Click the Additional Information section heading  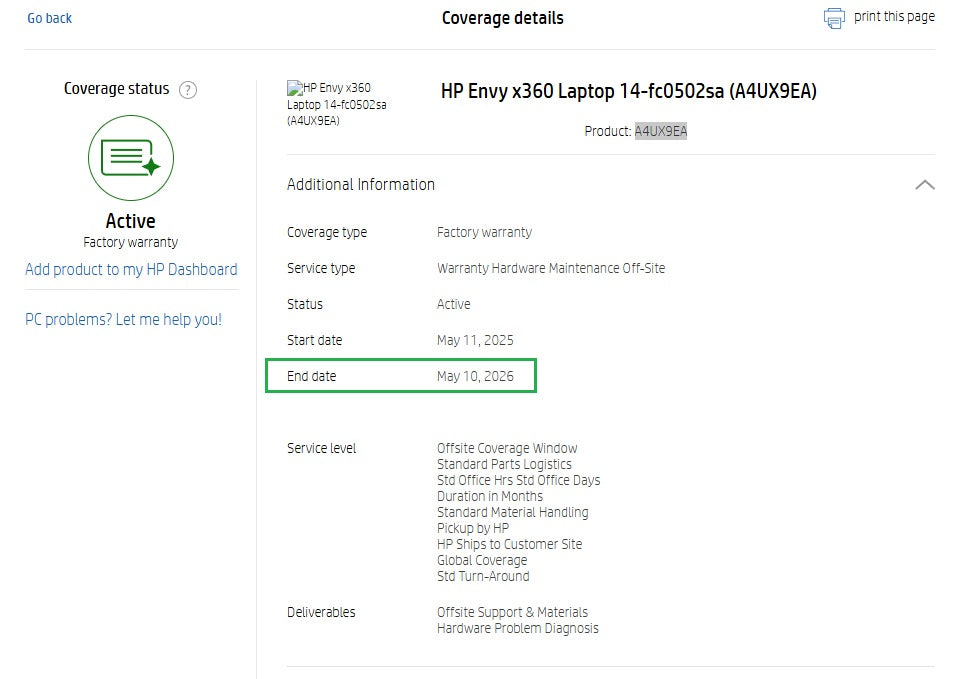(x=361, y=185)
